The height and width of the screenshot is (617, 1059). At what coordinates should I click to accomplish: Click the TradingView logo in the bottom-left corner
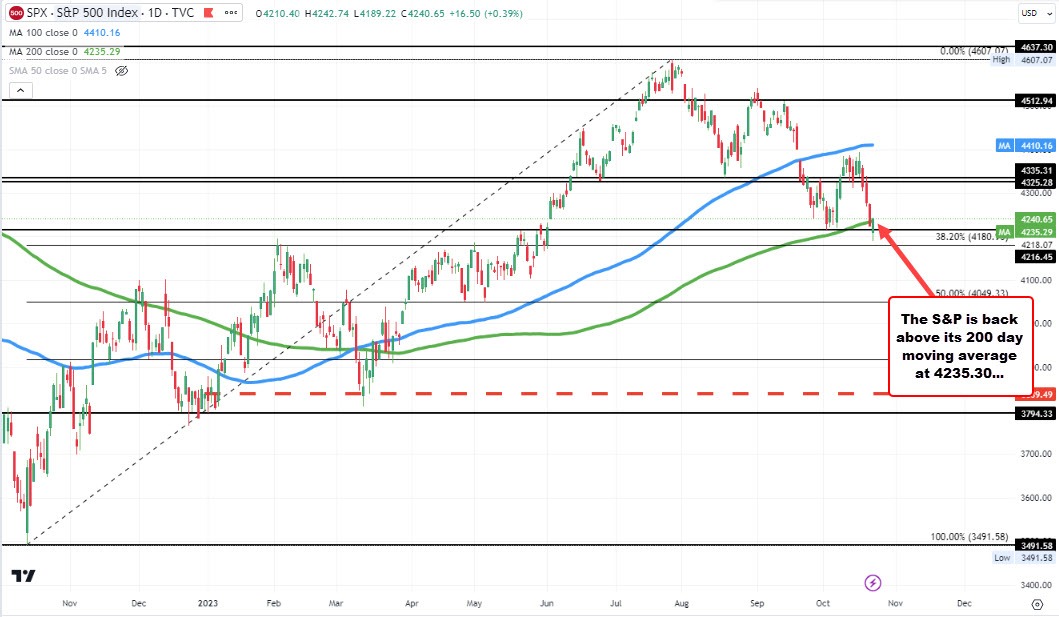click(24, 576)
